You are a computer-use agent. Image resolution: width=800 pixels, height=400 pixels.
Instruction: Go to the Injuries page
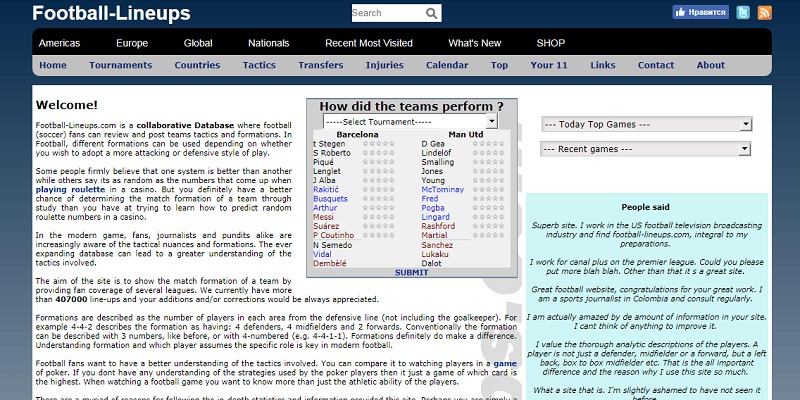click(385, 65)
